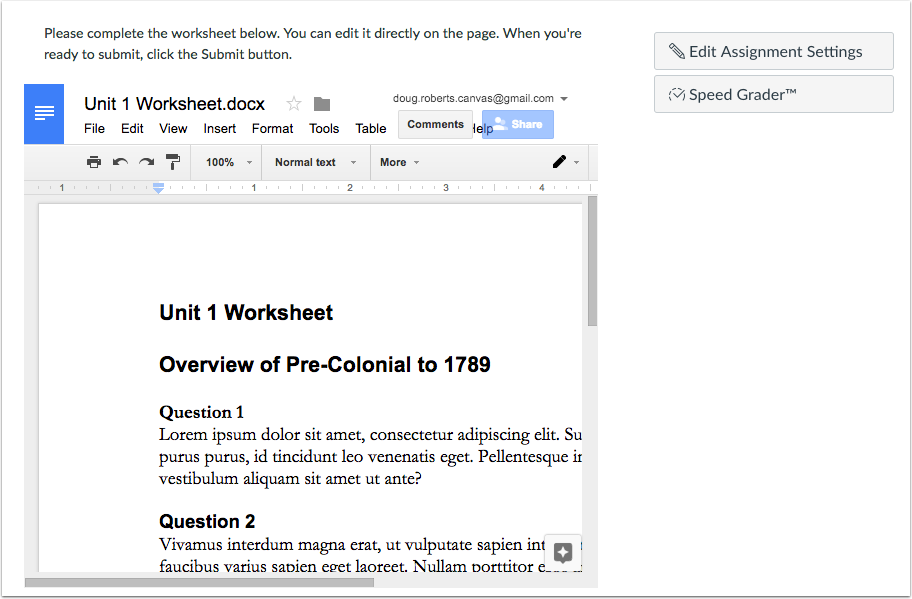
Task: Open the zoom level dropdown showing 100%
Action: tap(229, 162)
